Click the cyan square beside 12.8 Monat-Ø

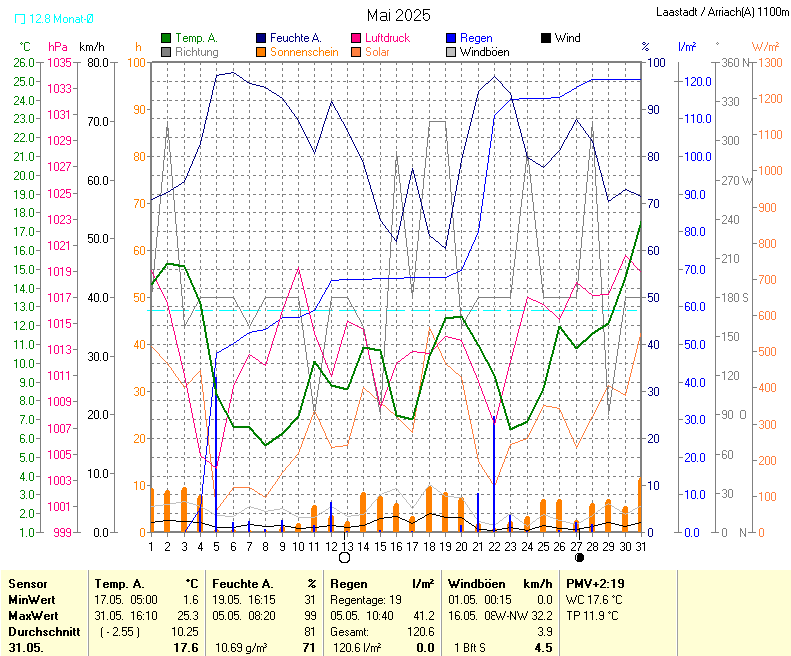21,18
